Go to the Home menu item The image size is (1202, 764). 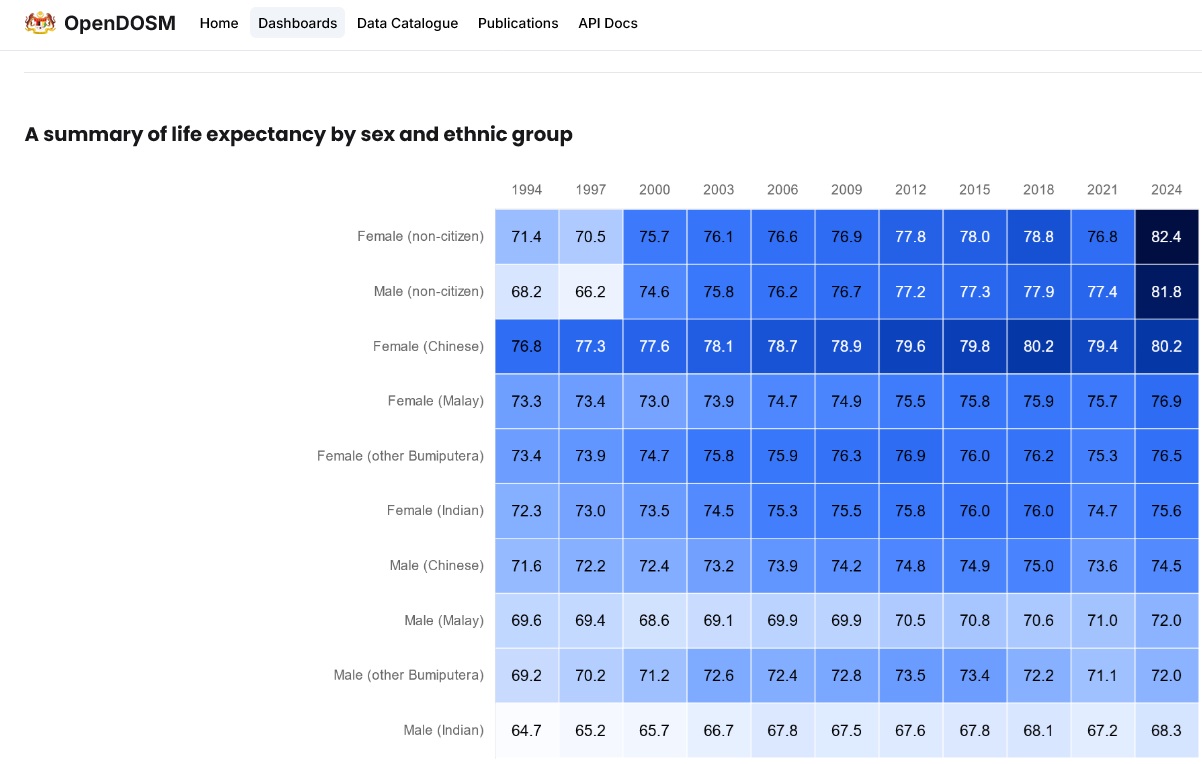[219, 23]
